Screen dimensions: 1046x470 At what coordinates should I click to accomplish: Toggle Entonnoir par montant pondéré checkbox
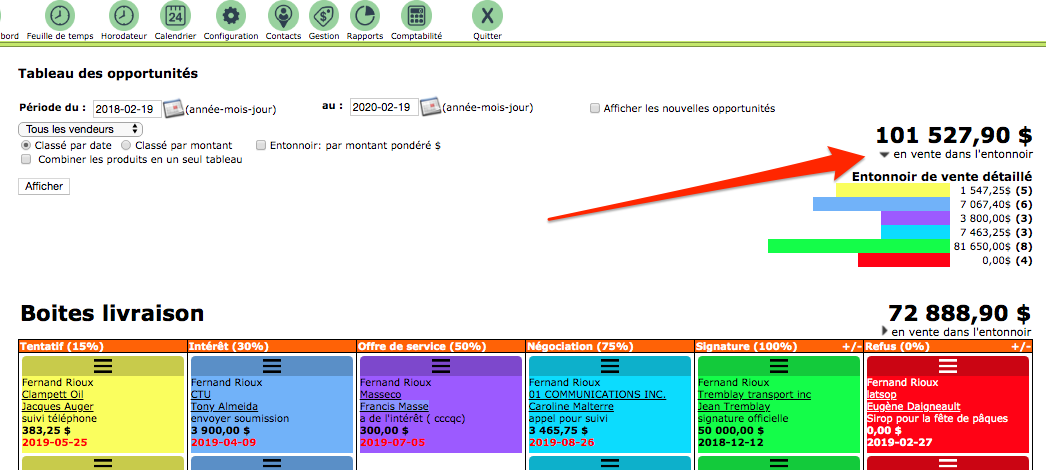(x=261, y=145)
